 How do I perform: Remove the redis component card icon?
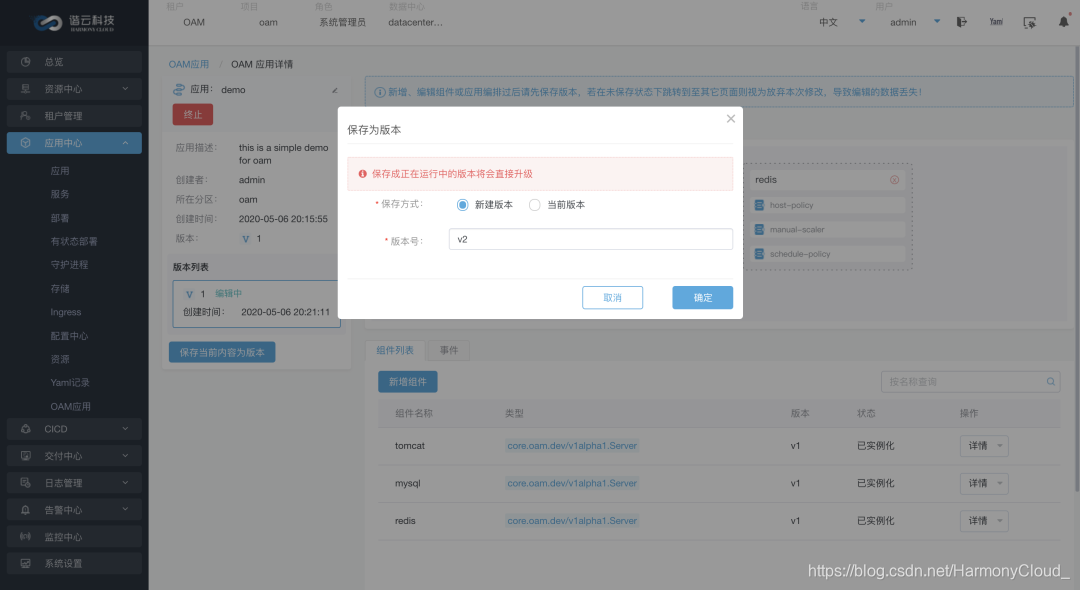coord(894,180)
